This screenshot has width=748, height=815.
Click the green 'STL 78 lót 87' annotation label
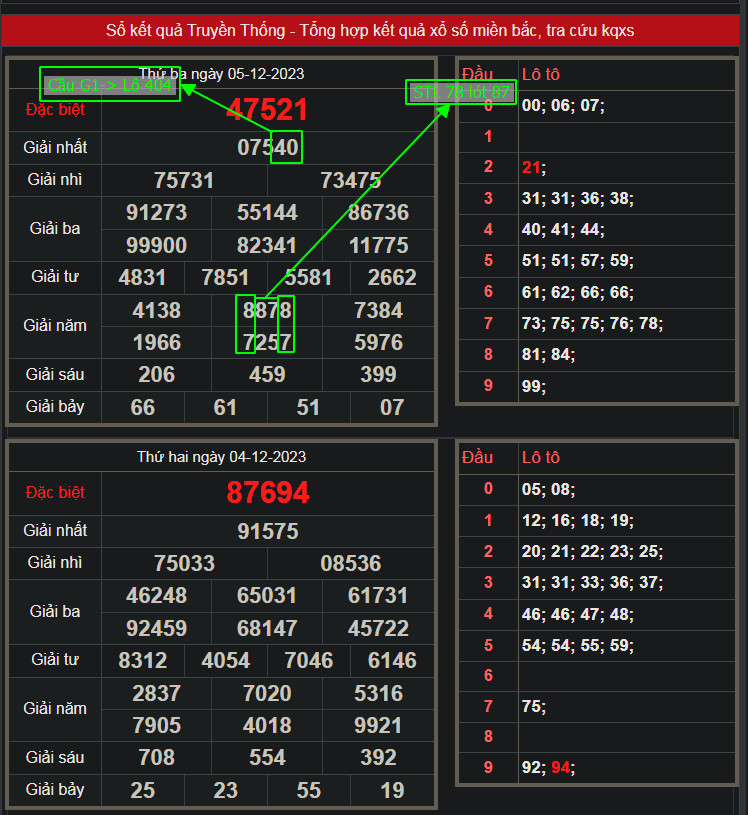coord(461,93)
